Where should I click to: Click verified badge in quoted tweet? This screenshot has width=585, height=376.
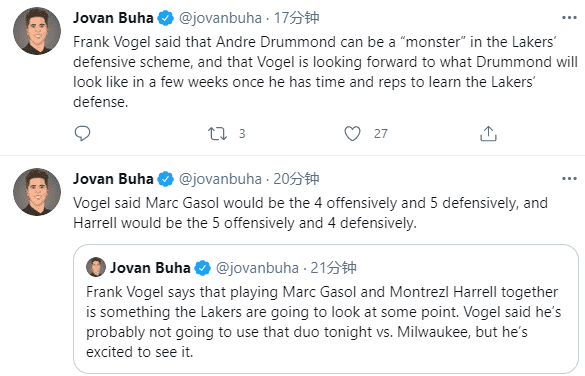click(x=203, y=268)
